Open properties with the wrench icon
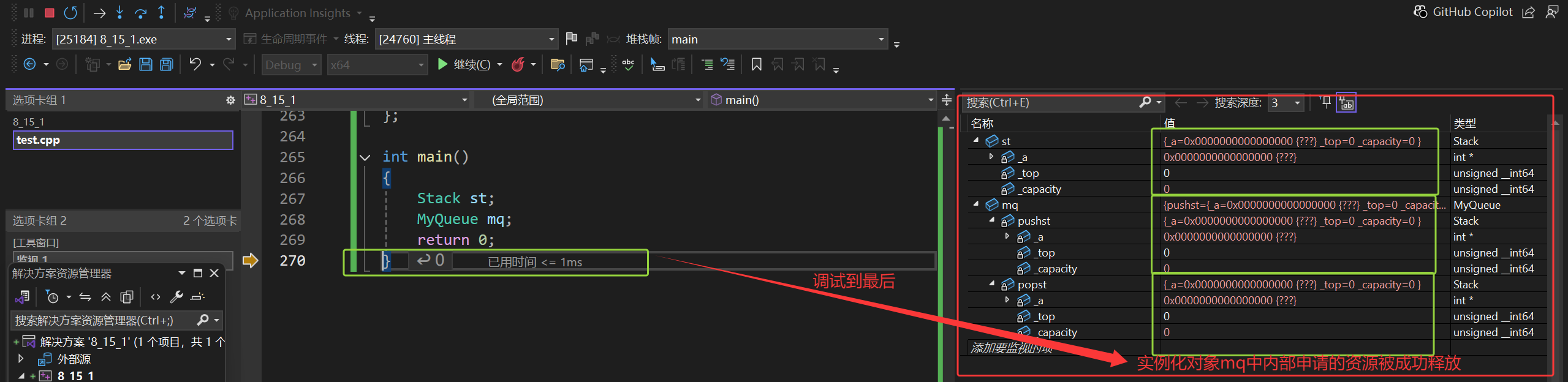The width and height of the screenshot is (1568, 382). point(176,297)
